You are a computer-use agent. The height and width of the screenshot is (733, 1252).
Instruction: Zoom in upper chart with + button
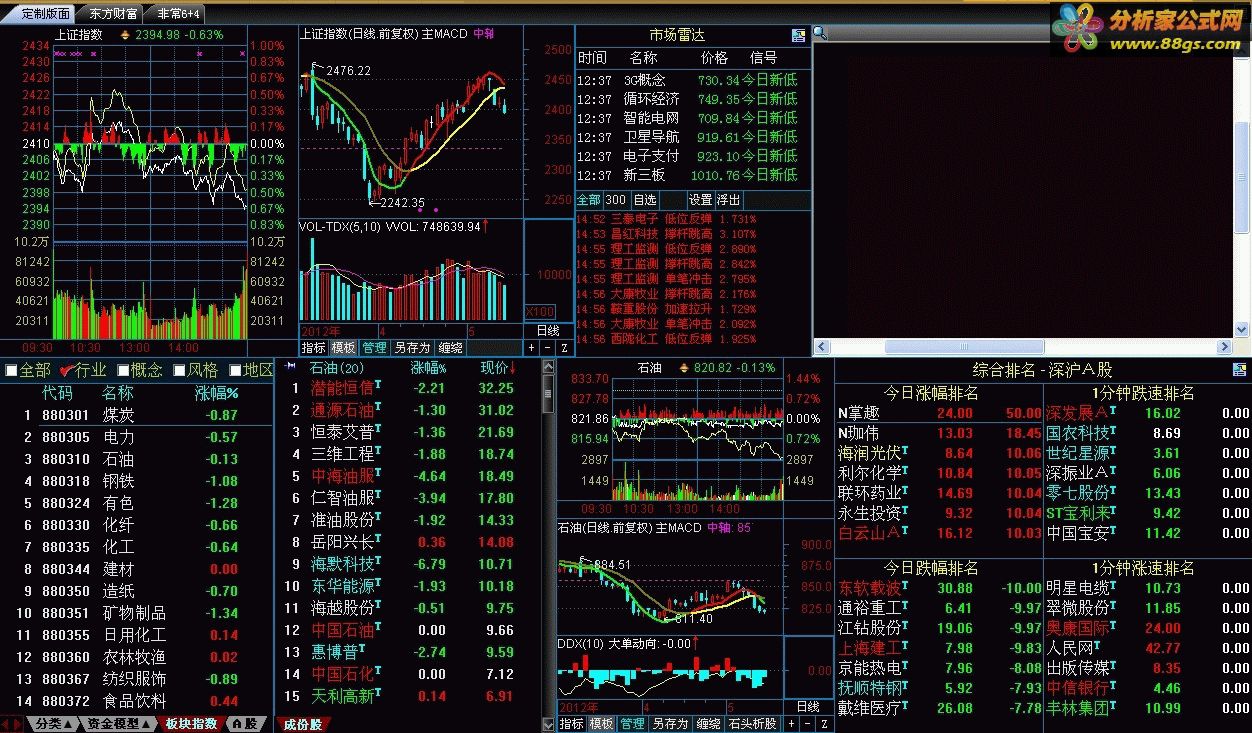529,348
